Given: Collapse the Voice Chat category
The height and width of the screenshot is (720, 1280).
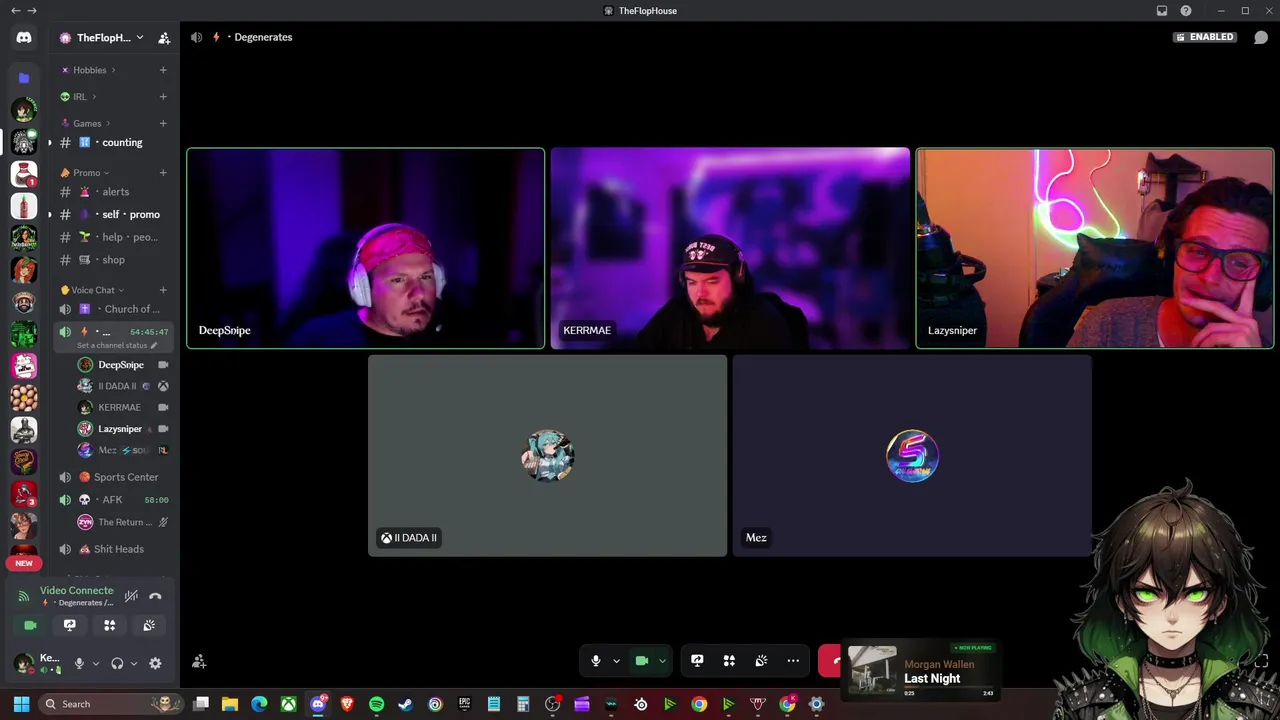Looking at the screenshot, I should point(92,290).
